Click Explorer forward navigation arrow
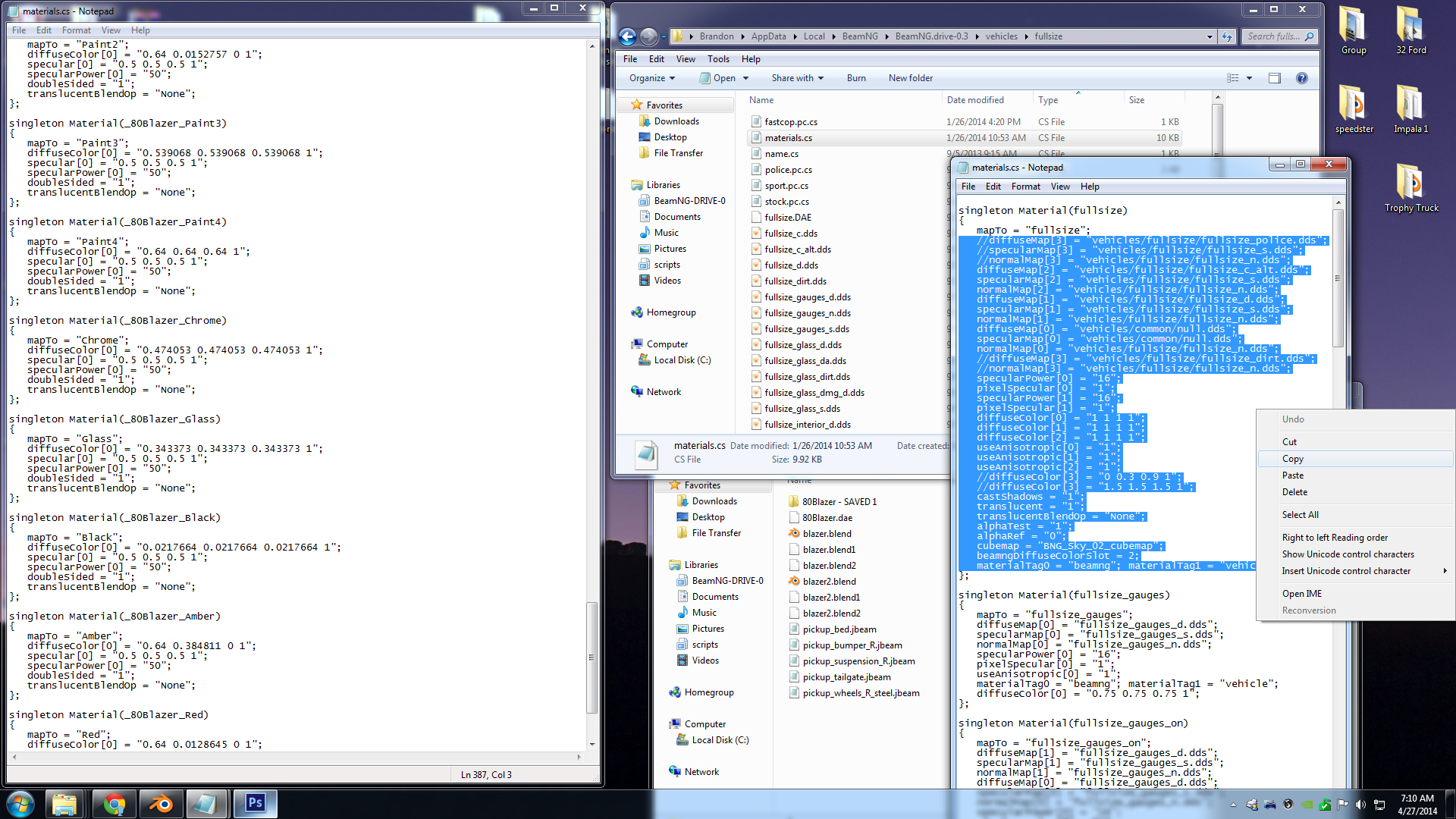 tap(648, 36)
